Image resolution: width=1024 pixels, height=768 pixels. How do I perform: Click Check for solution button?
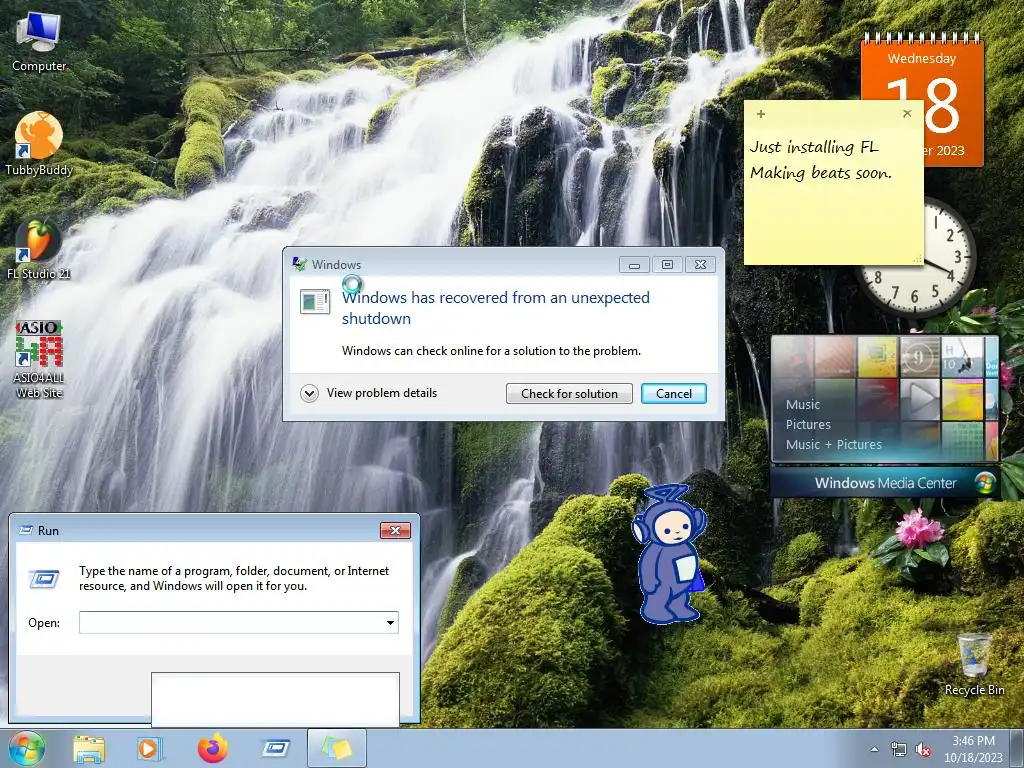(569, 394)
